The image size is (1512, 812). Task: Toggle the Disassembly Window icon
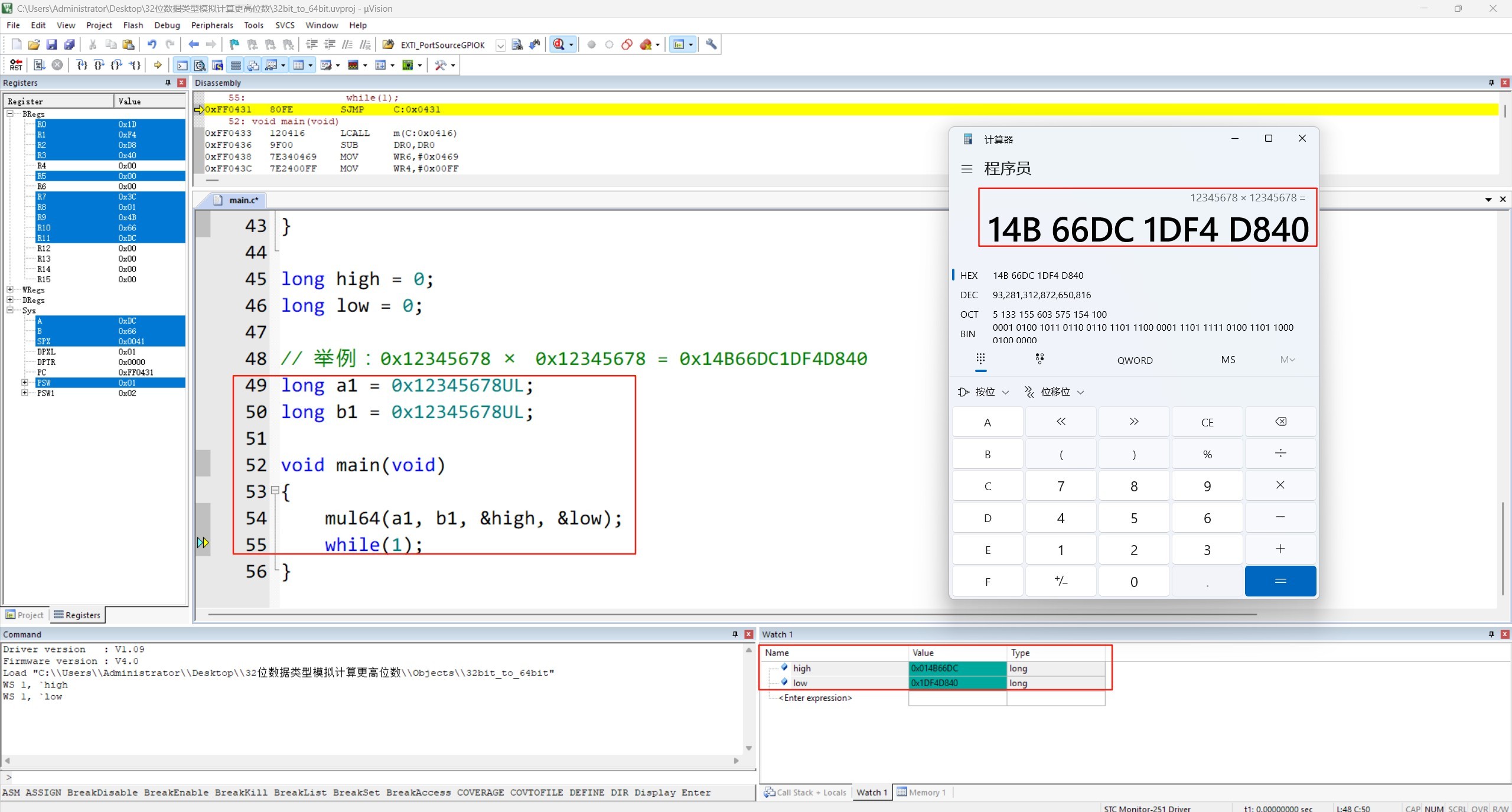200,65
